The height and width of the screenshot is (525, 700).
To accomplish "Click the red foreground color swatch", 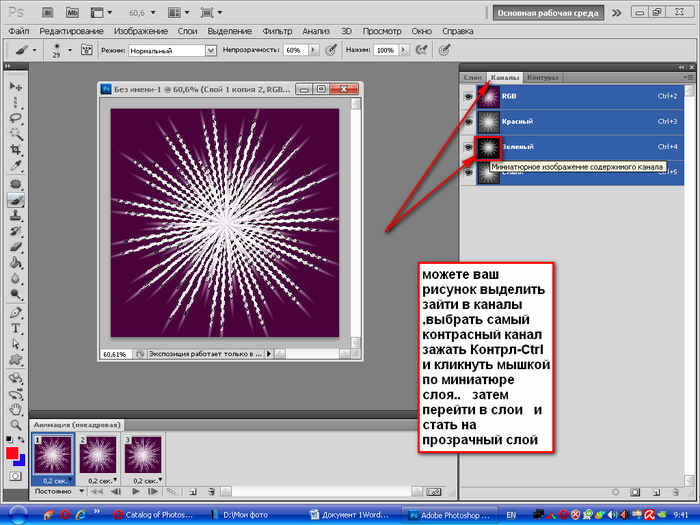I will [12, 453].
